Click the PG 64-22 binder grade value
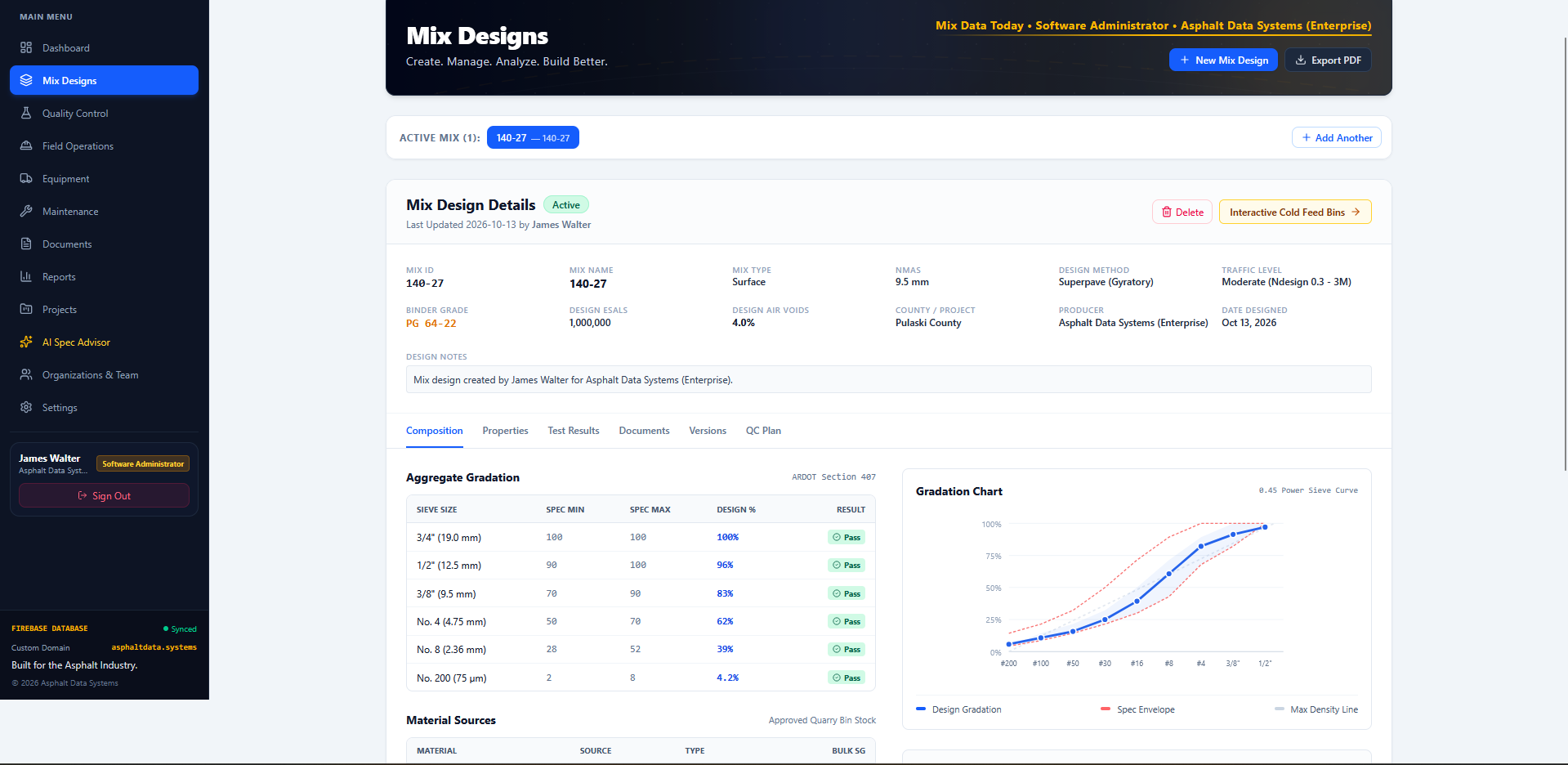This screenshot has height=765, width=1568. click(x=431, y=324)
